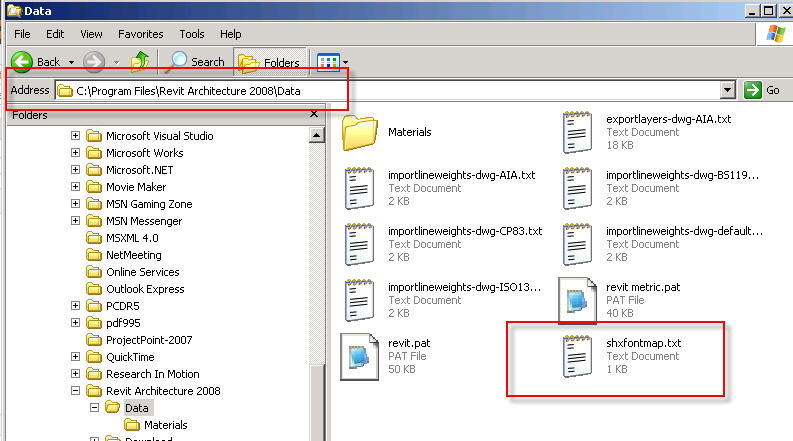Toggle the Folders pane button
The height and width of the screenshot is (441, 793).
270,62
